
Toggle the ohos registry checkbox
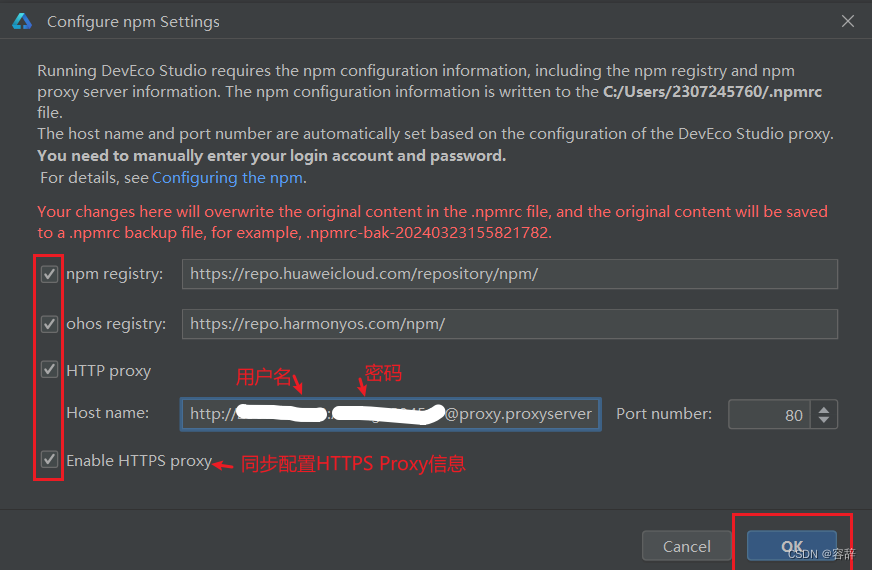point(49,324)
